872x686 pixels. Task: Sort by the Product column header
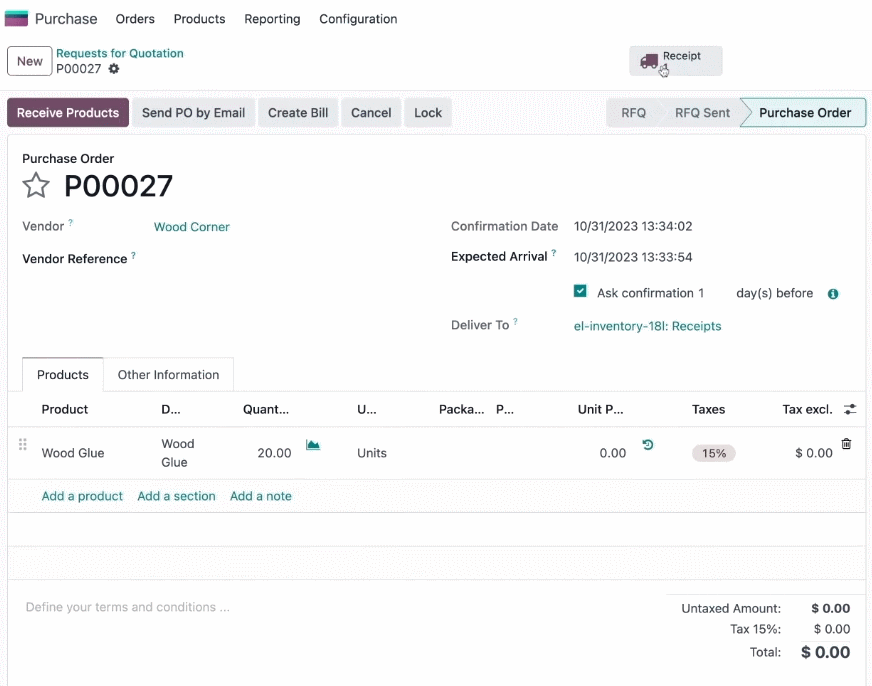pos(65,409)
